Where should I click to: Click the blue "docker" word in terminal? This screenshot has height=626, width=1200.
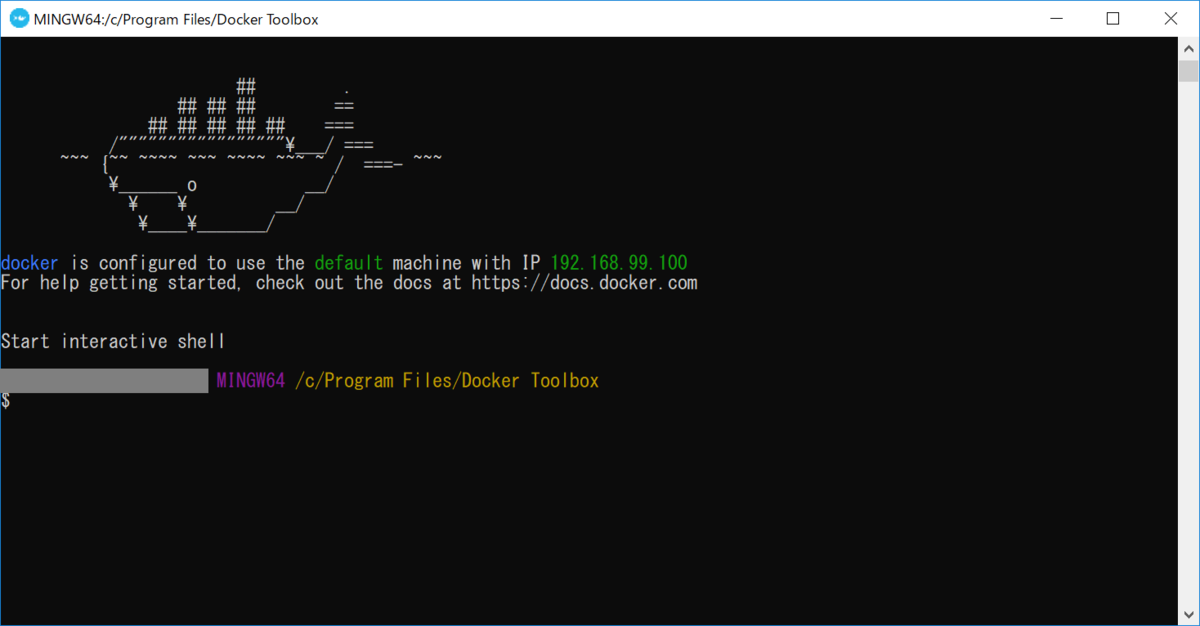tap(30, 263)
